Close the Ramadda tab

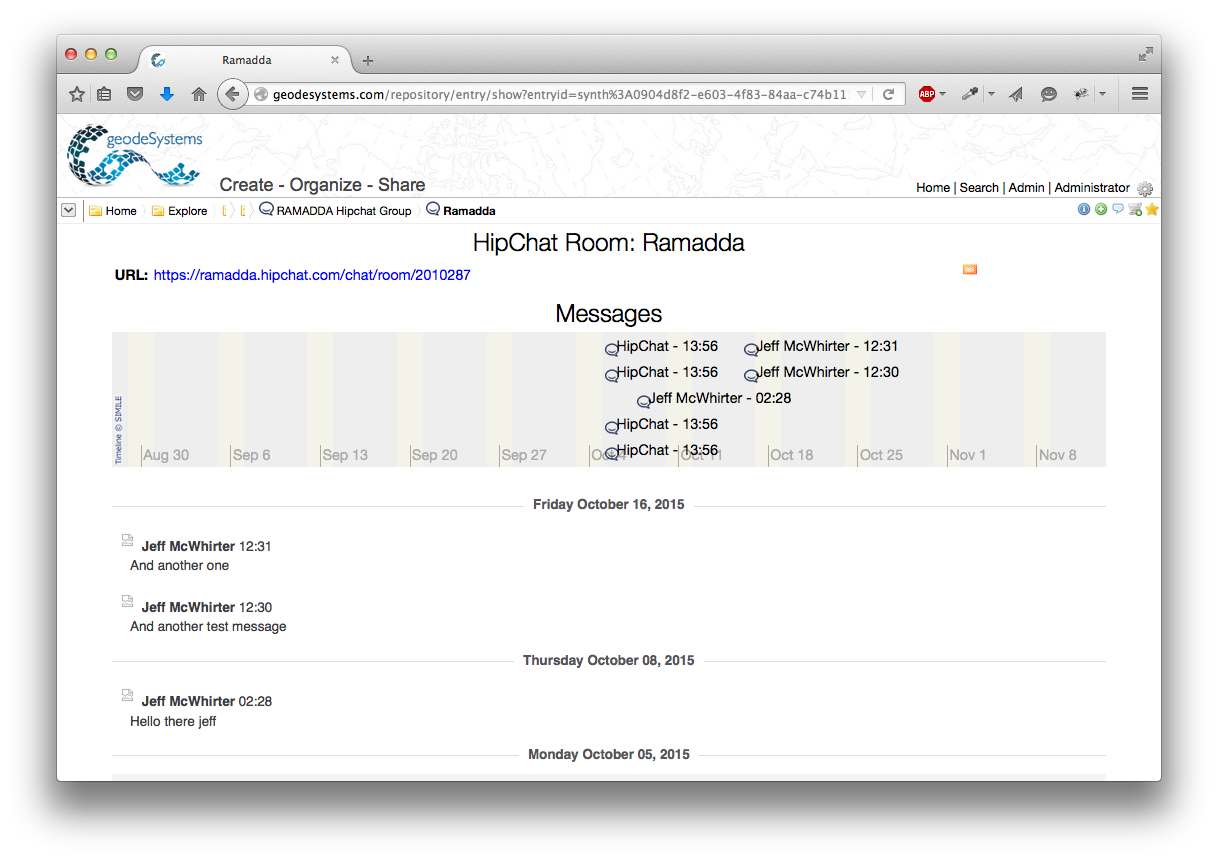click(334, 60)
